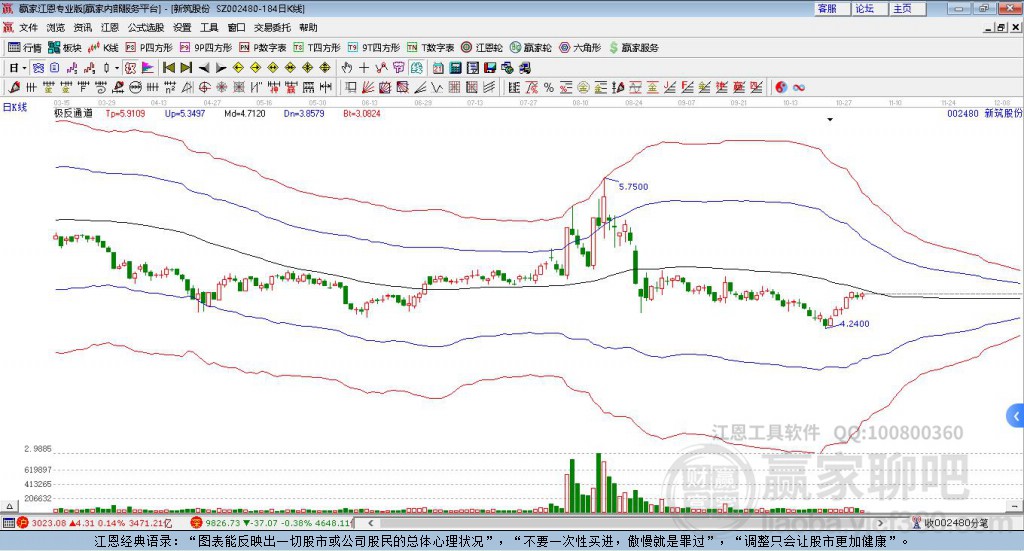Viewport: 1024px width, 551px height.
Task: Click the colored flag triangle icon
Action: (148, 68)
